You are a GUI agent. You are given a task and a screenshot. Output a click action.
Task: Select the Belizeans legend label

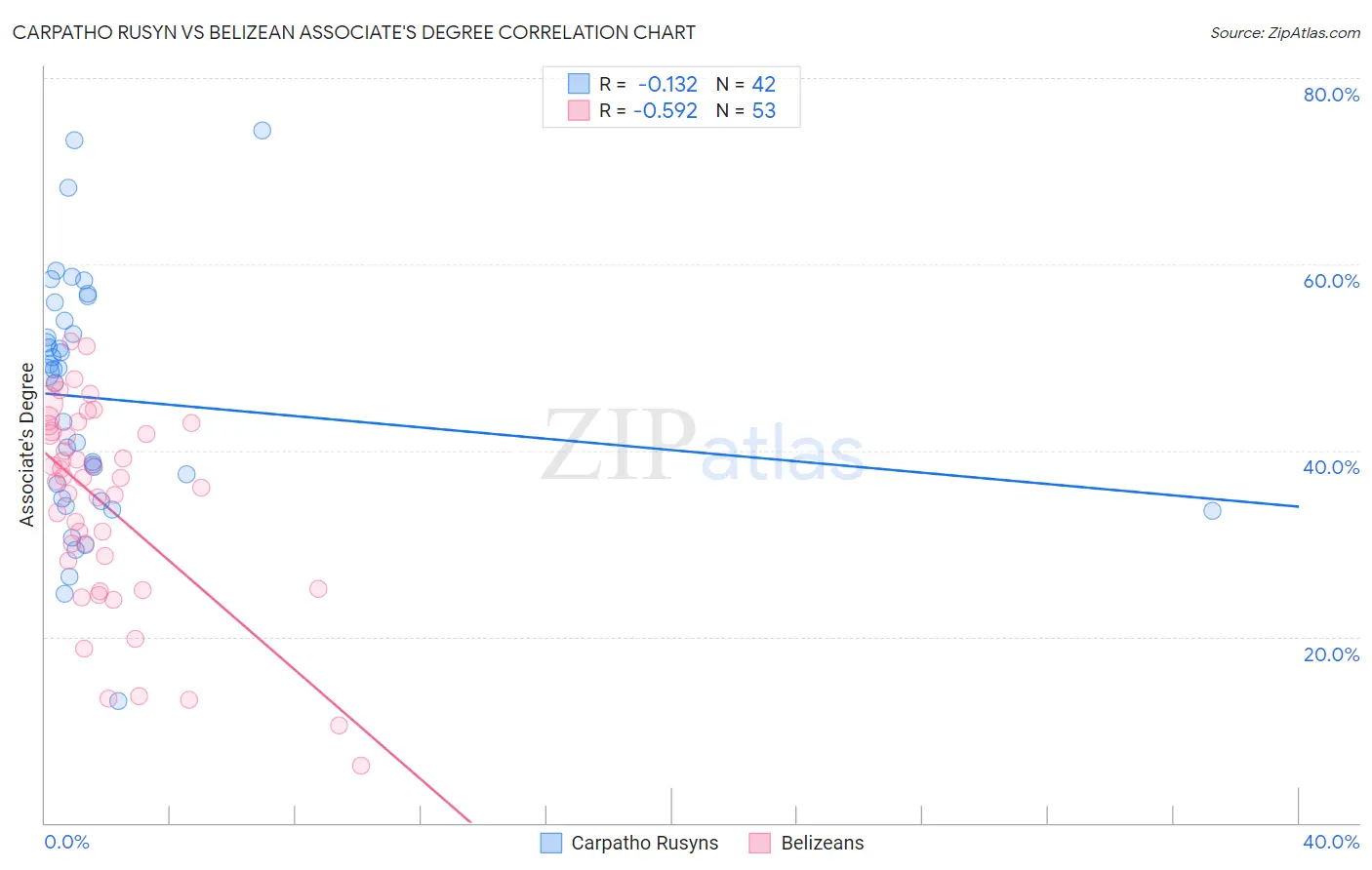[x=823, y=843]
